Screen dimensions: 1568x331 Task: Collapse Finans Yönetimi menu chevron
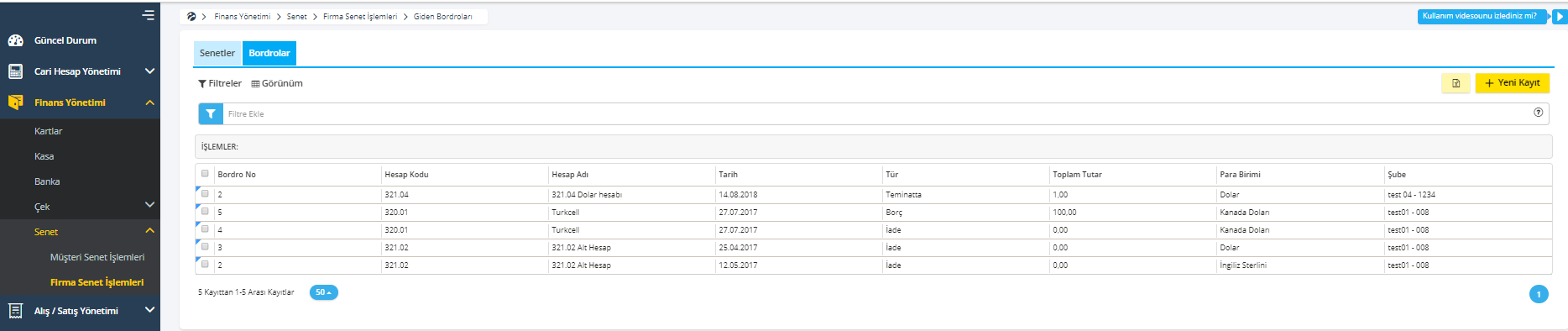point(149,102)
